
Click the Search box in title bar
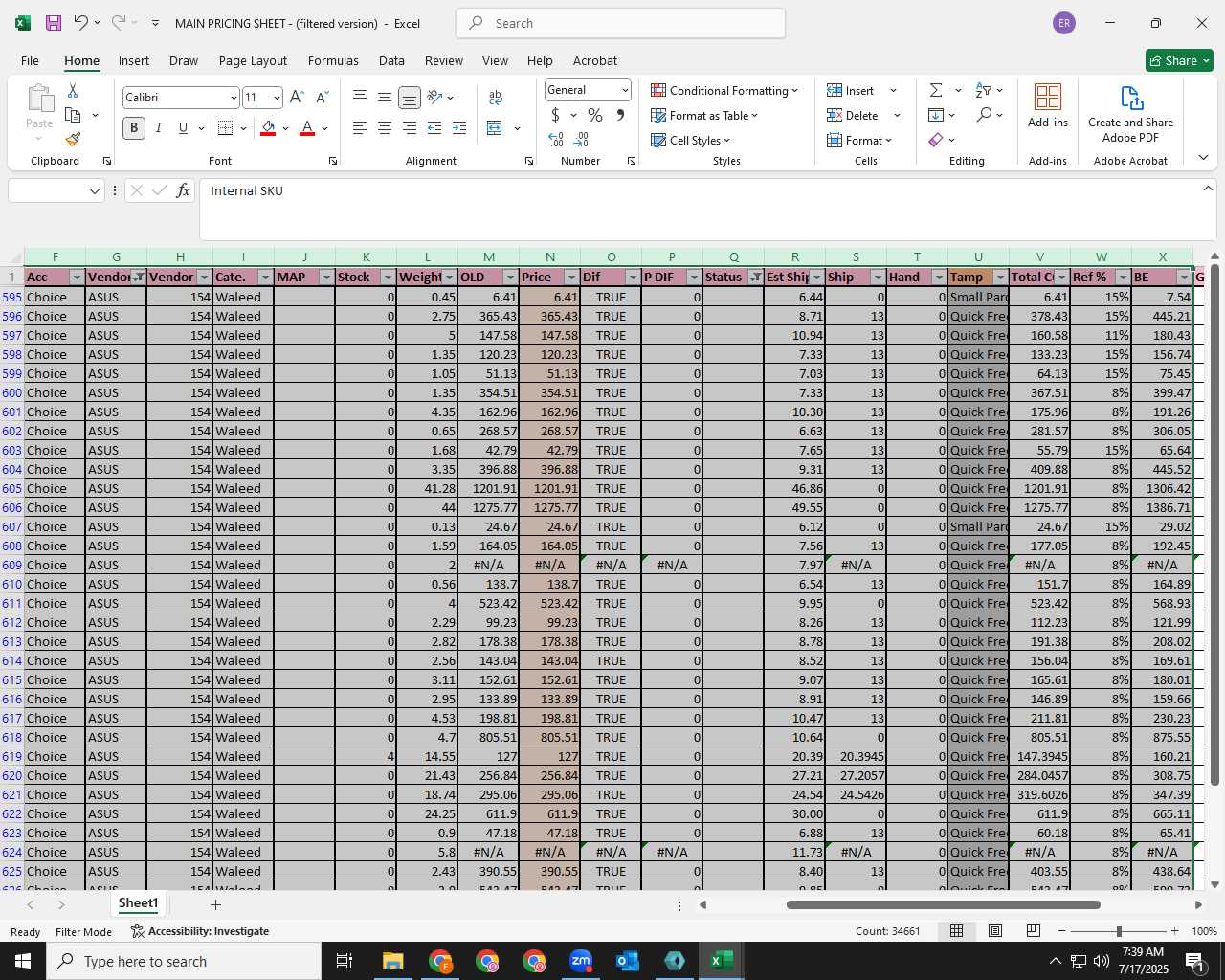[x=620, y=23]
